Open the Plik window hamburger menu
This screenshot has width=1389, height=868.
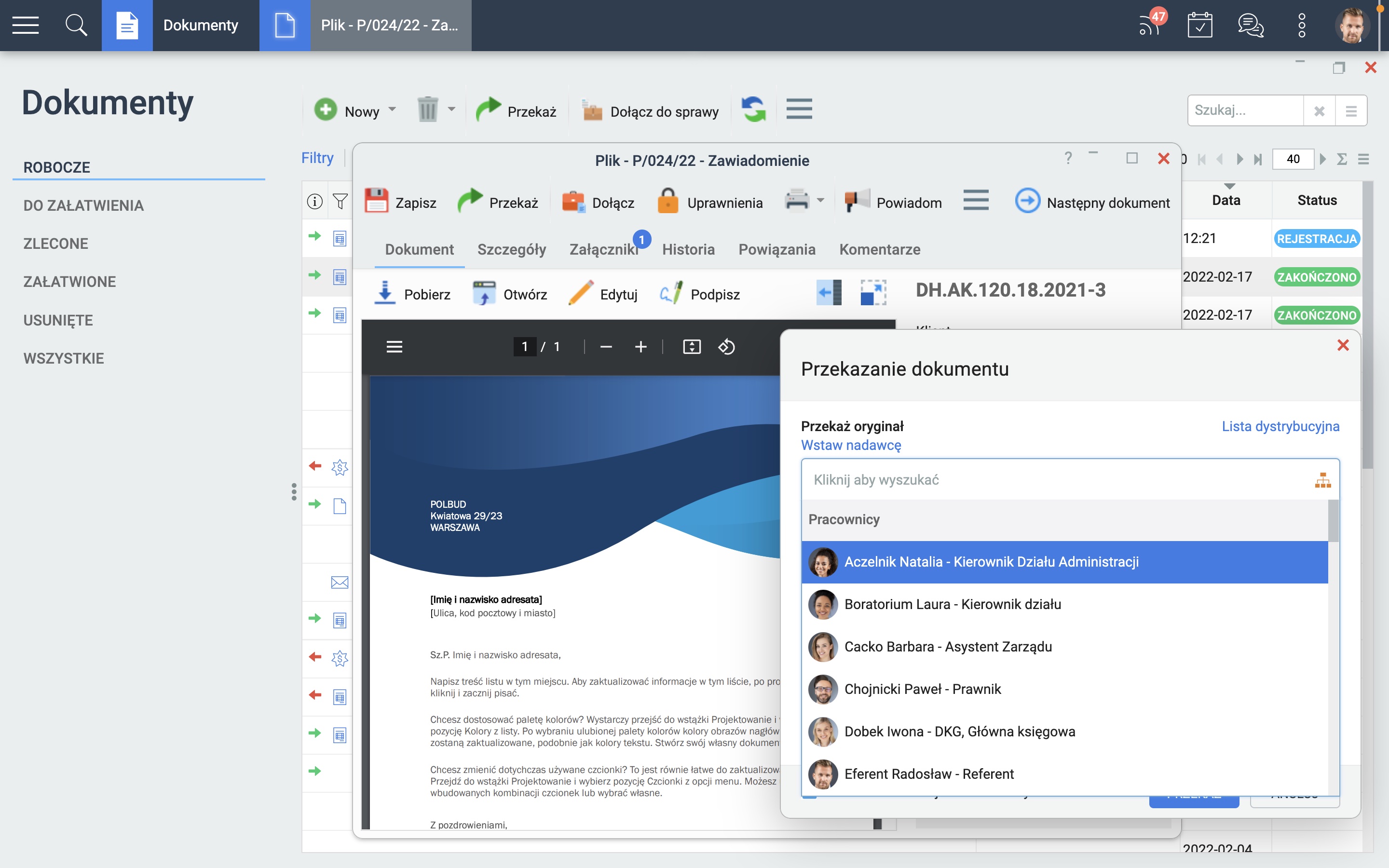[976, 200]
